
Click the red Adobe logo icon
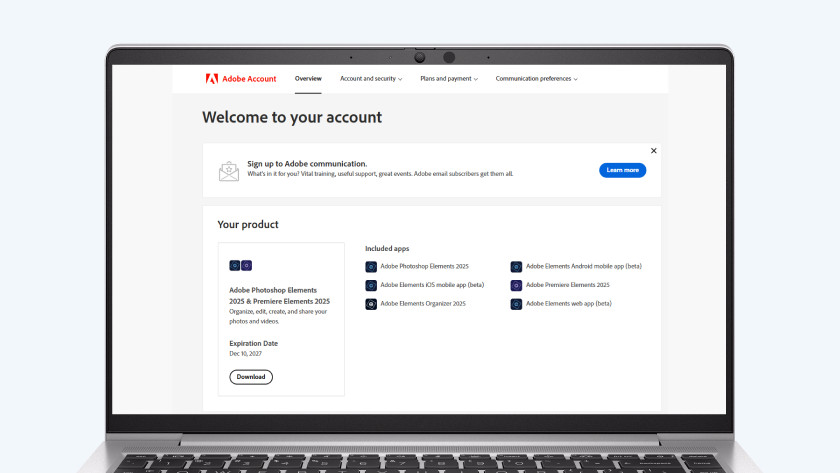coord(212,78)
